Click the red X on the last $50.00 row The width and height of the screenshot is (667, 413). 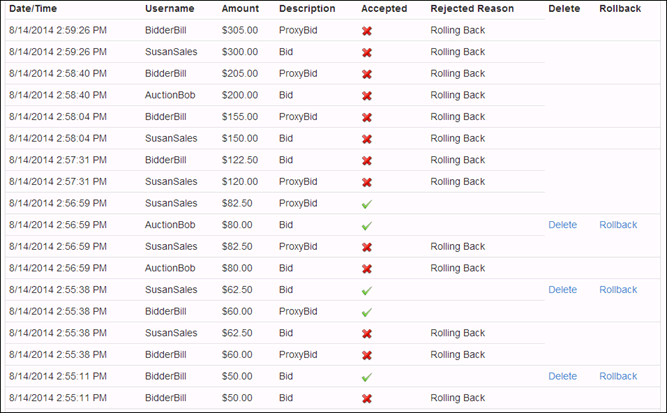click(x=367, y=399)
